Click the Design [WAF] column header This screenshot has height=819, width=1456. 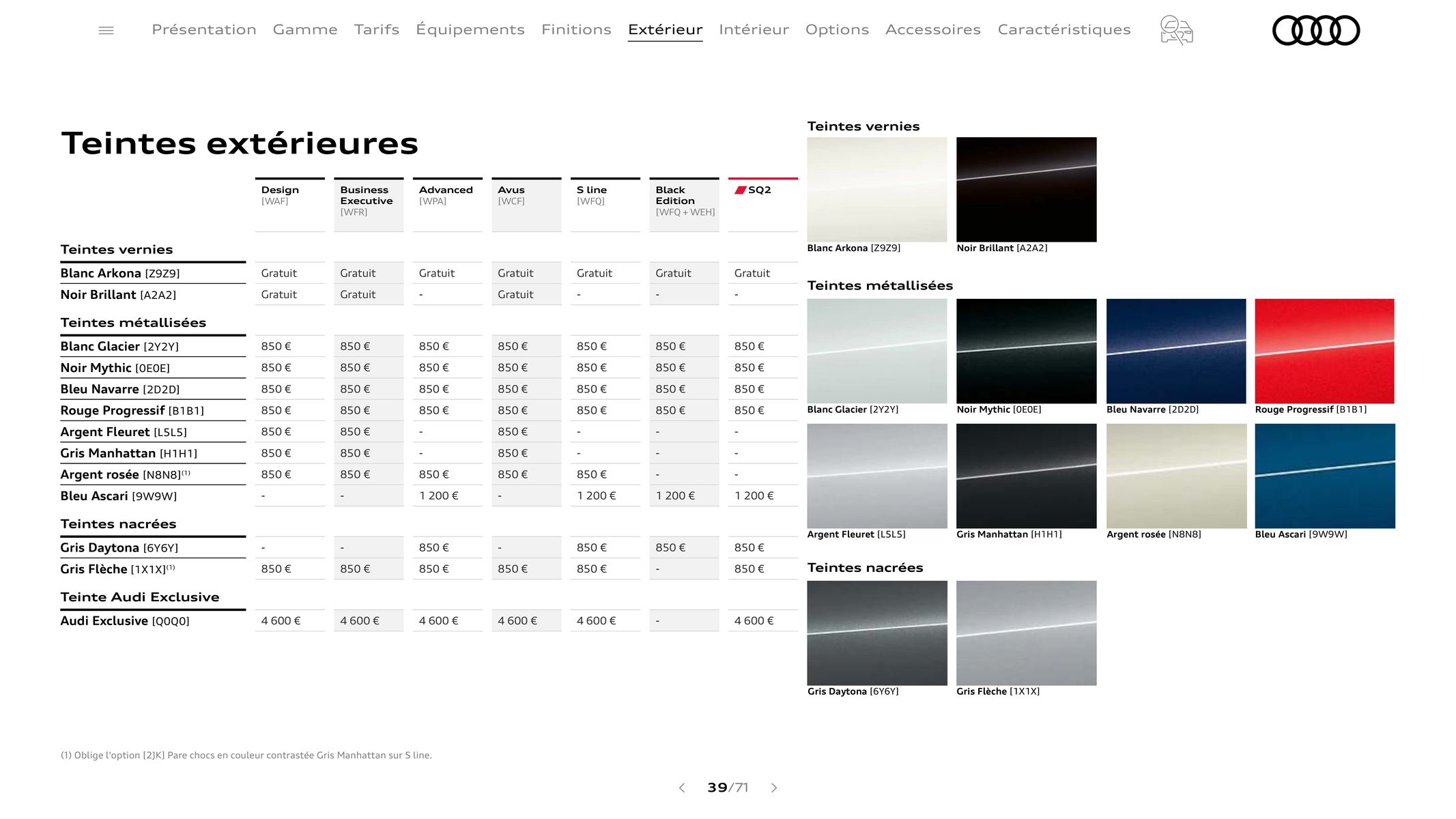pos(290,205)
